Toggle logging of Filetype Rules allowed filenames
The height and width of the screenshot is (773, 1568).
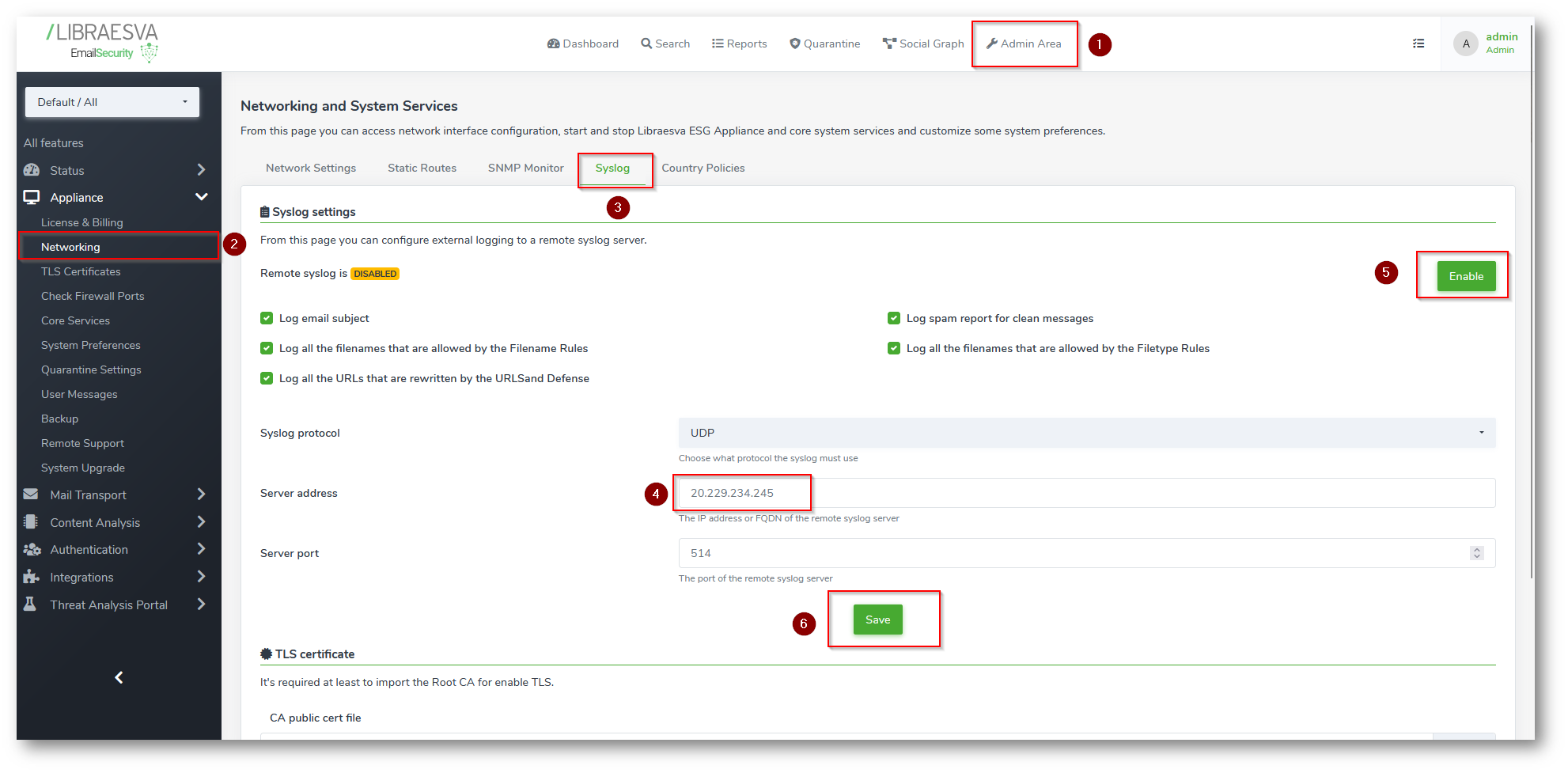pos(894,348)
